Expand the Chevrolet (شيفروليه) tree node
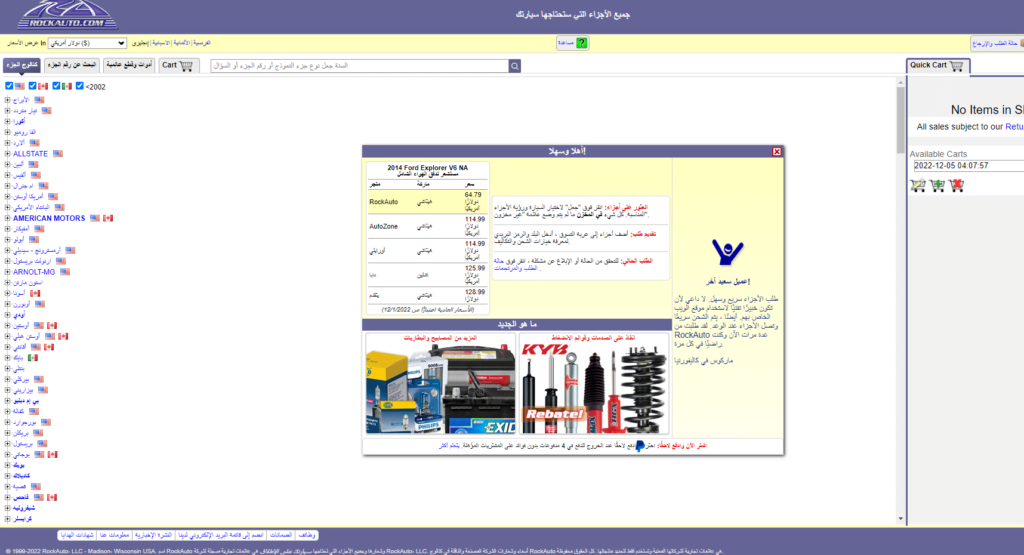Viewport: 1024px width, 555px height. coord(8,508)
